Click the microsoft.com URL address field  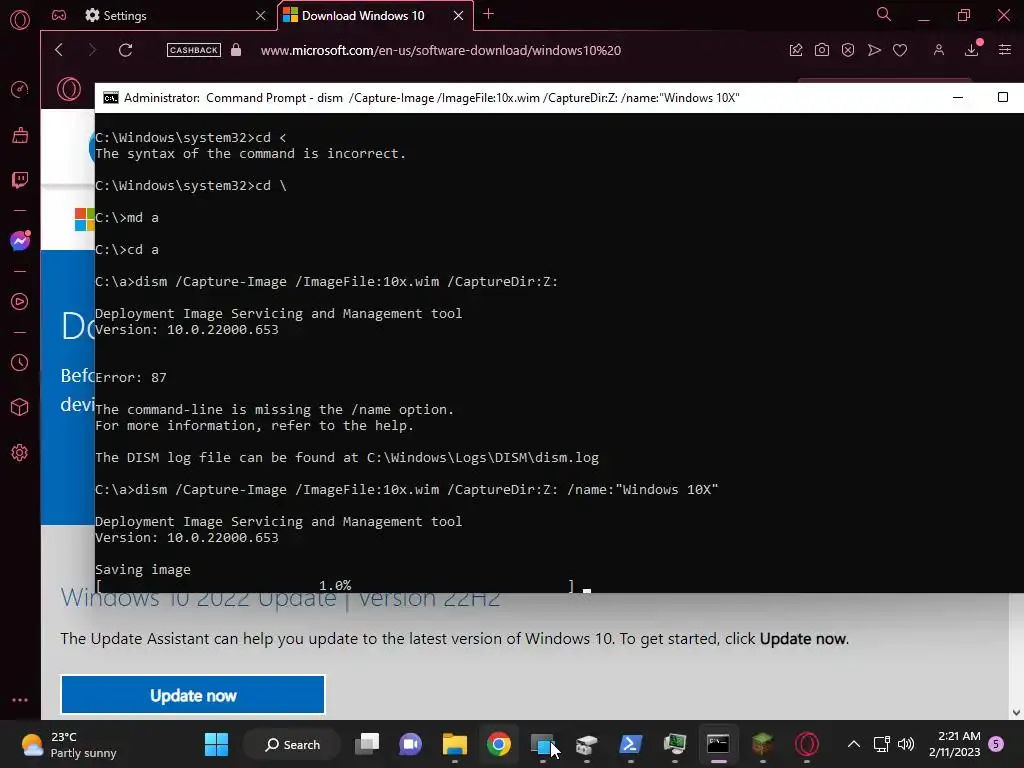click(x=441, y=50)
